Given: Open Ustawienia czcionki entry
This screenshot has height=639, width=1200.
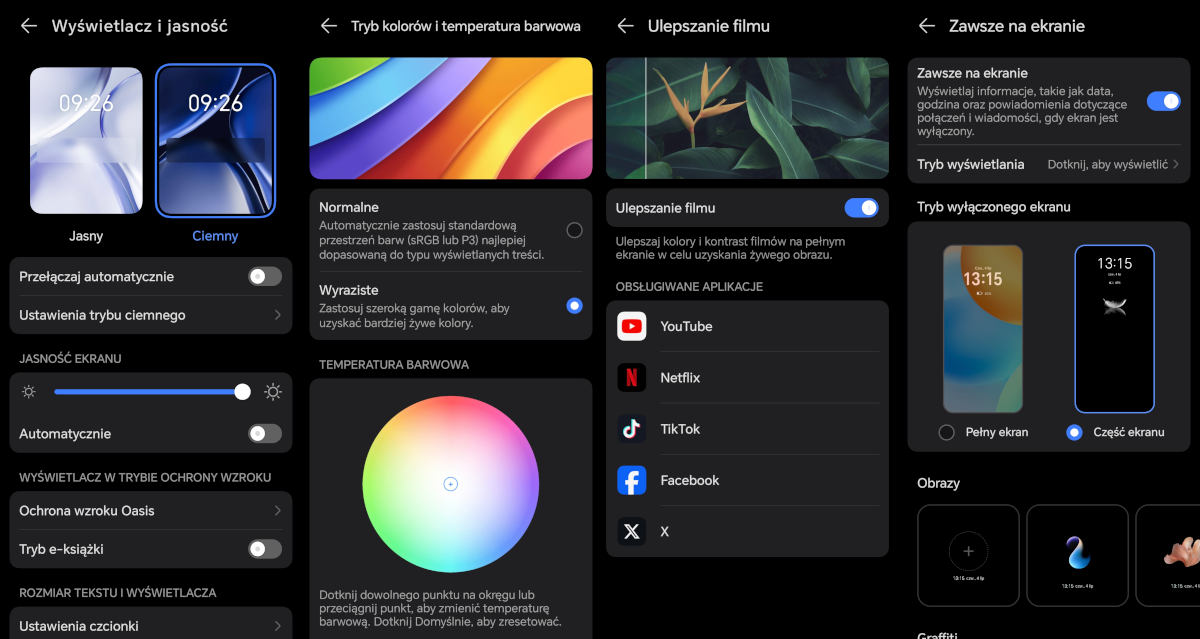Looking at the screenshot, I should 150,626.
